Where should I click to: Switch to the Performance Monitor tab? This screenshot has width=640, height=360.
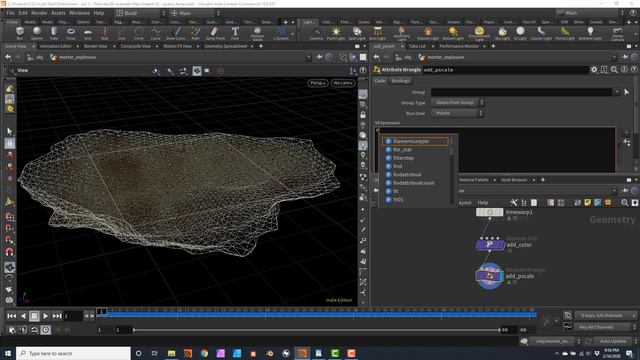click(x=459, y=46)
